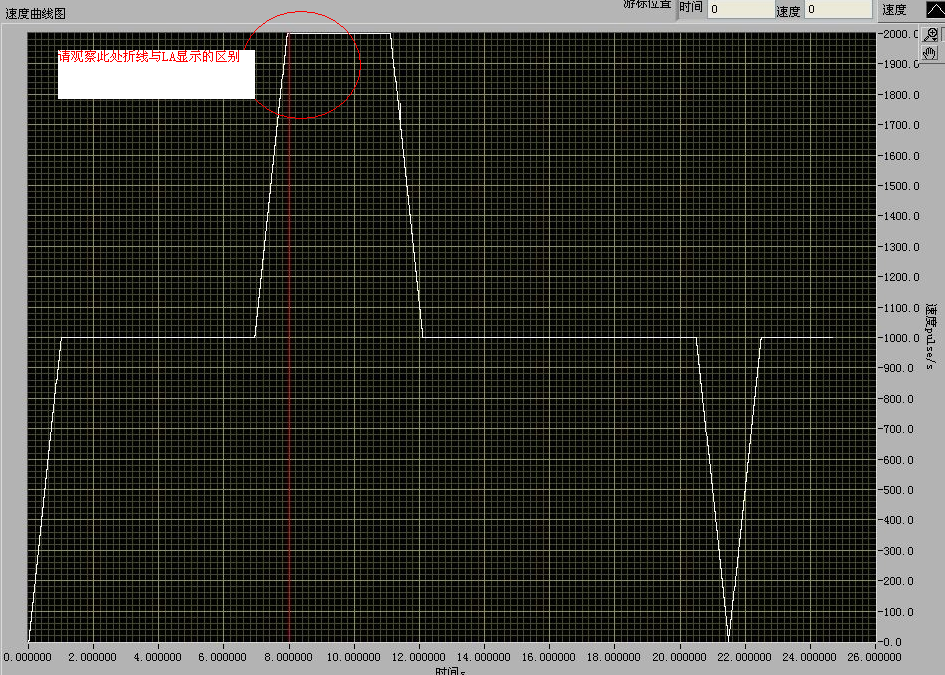Click the 20.000000 X-axis scale marker

[x=679, y=657]
